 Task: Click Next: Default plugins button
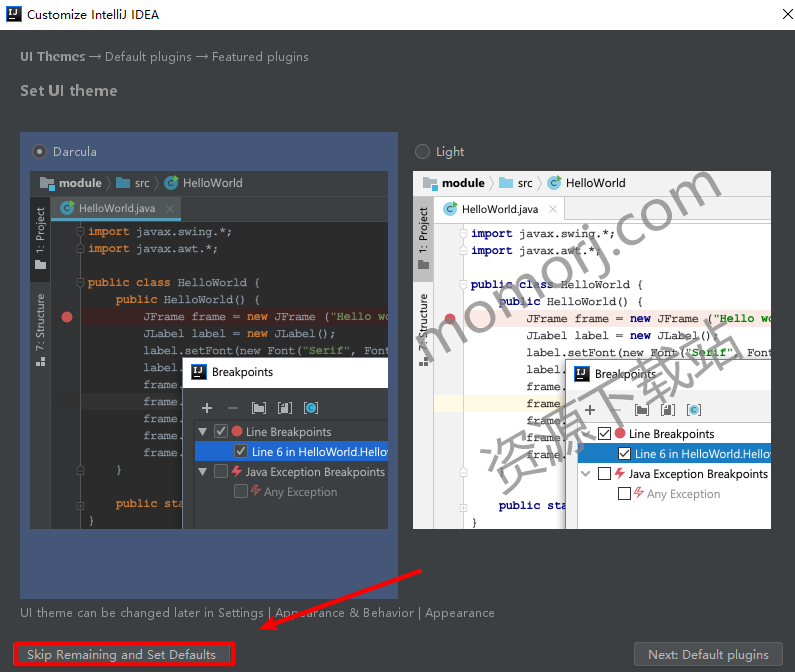[x=708, y=654]
